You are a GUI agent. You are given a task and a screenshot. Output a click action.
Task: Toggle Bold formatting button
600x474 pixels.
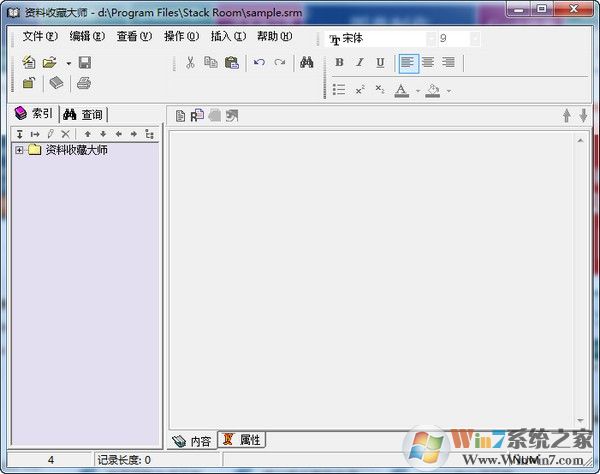[x=339, y=62]
